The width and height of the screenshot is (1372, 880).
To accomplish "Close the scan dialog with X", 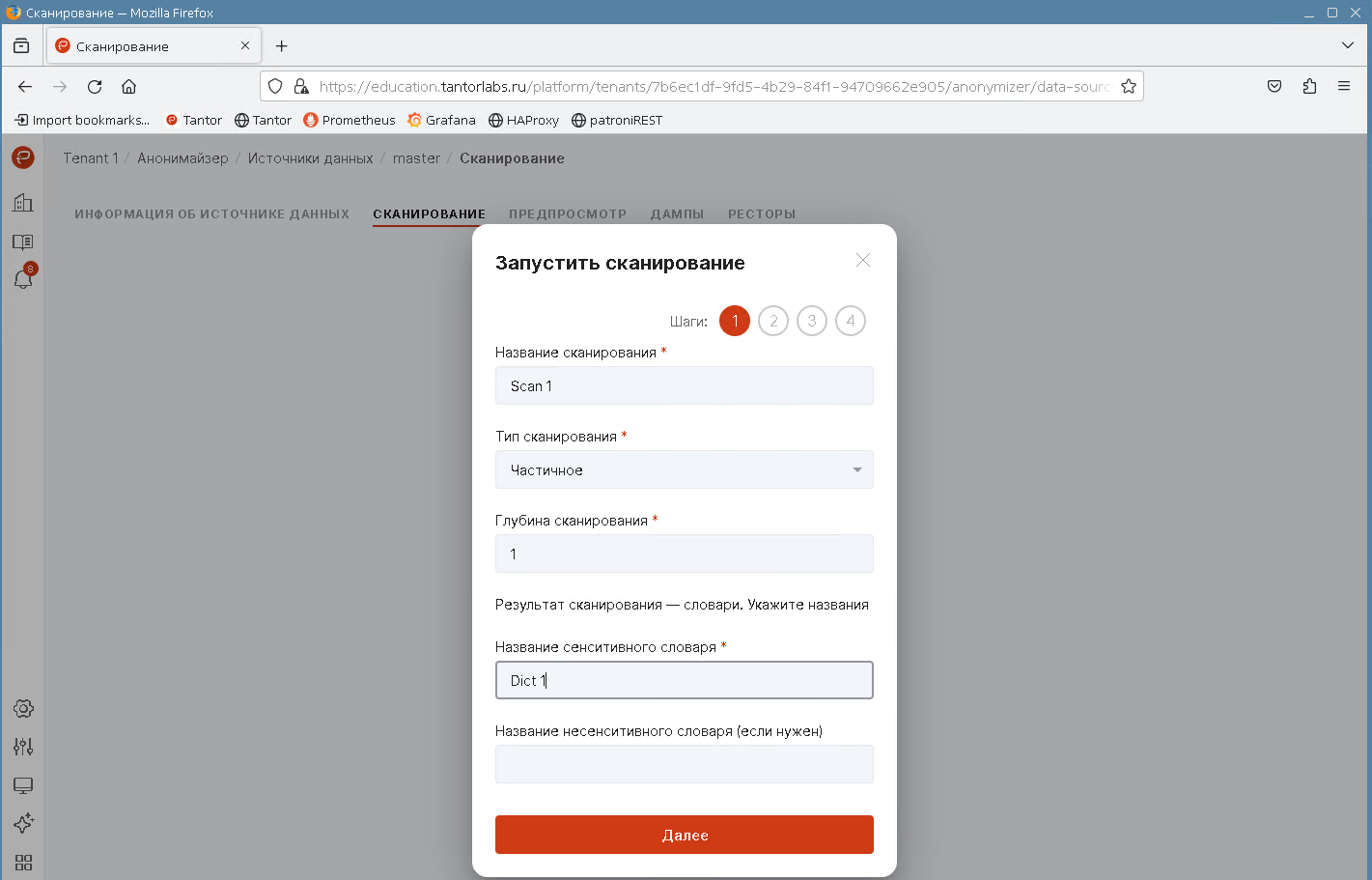I will [x=862, y=261].
